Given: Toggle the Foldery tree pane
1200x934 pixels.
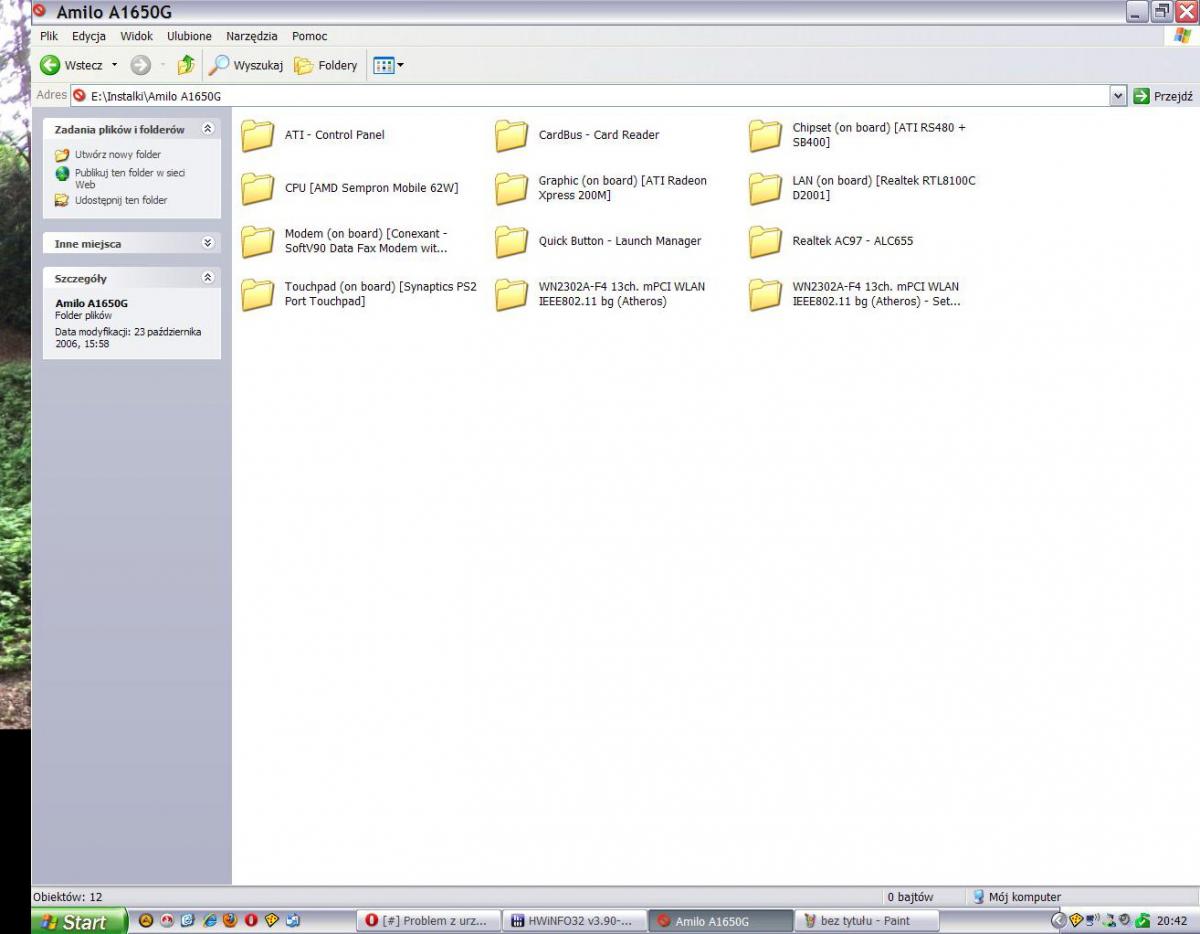Looking at the screenshot, I should [326, 65].
